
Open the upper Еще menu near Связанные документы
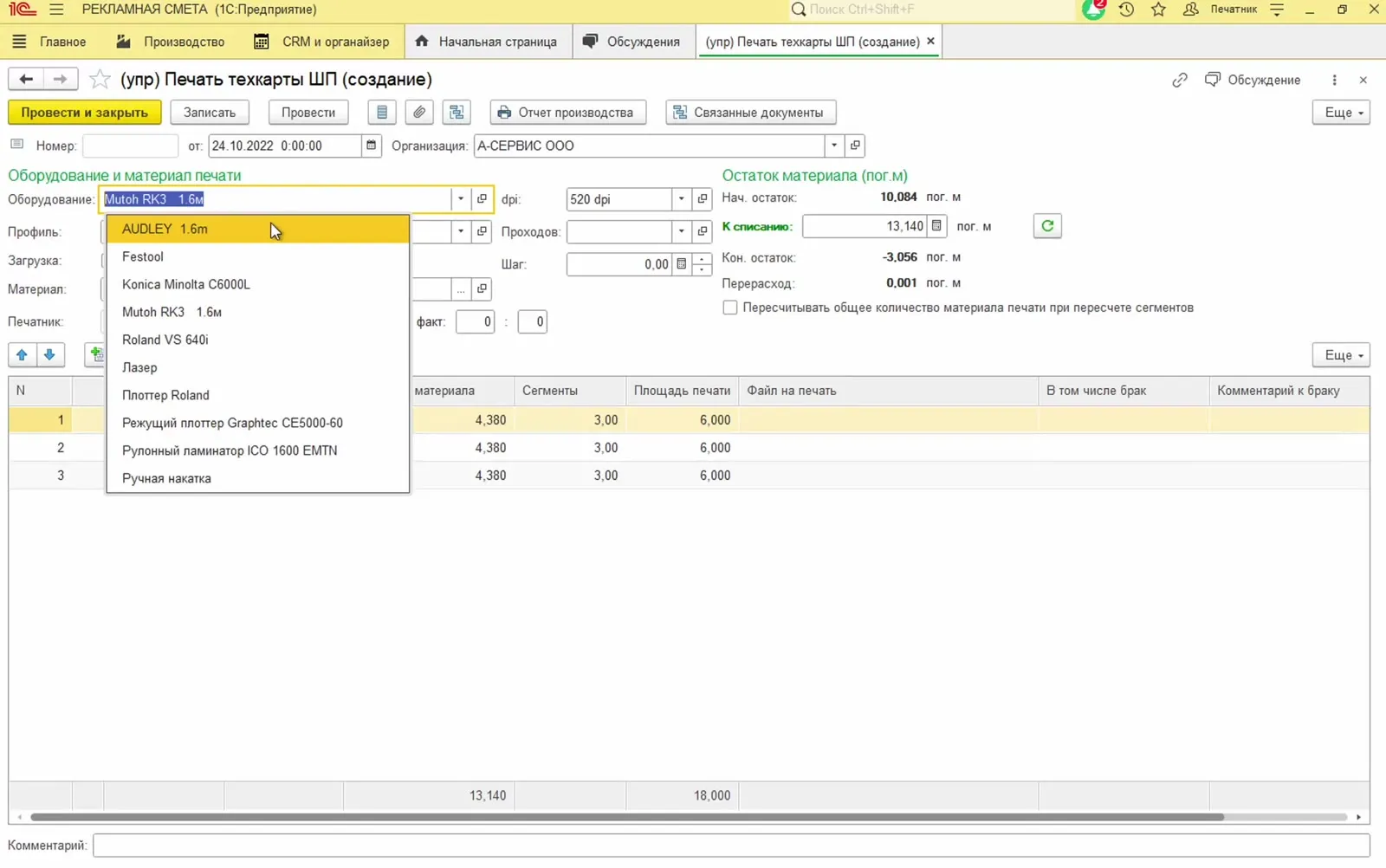(1342, 113)
